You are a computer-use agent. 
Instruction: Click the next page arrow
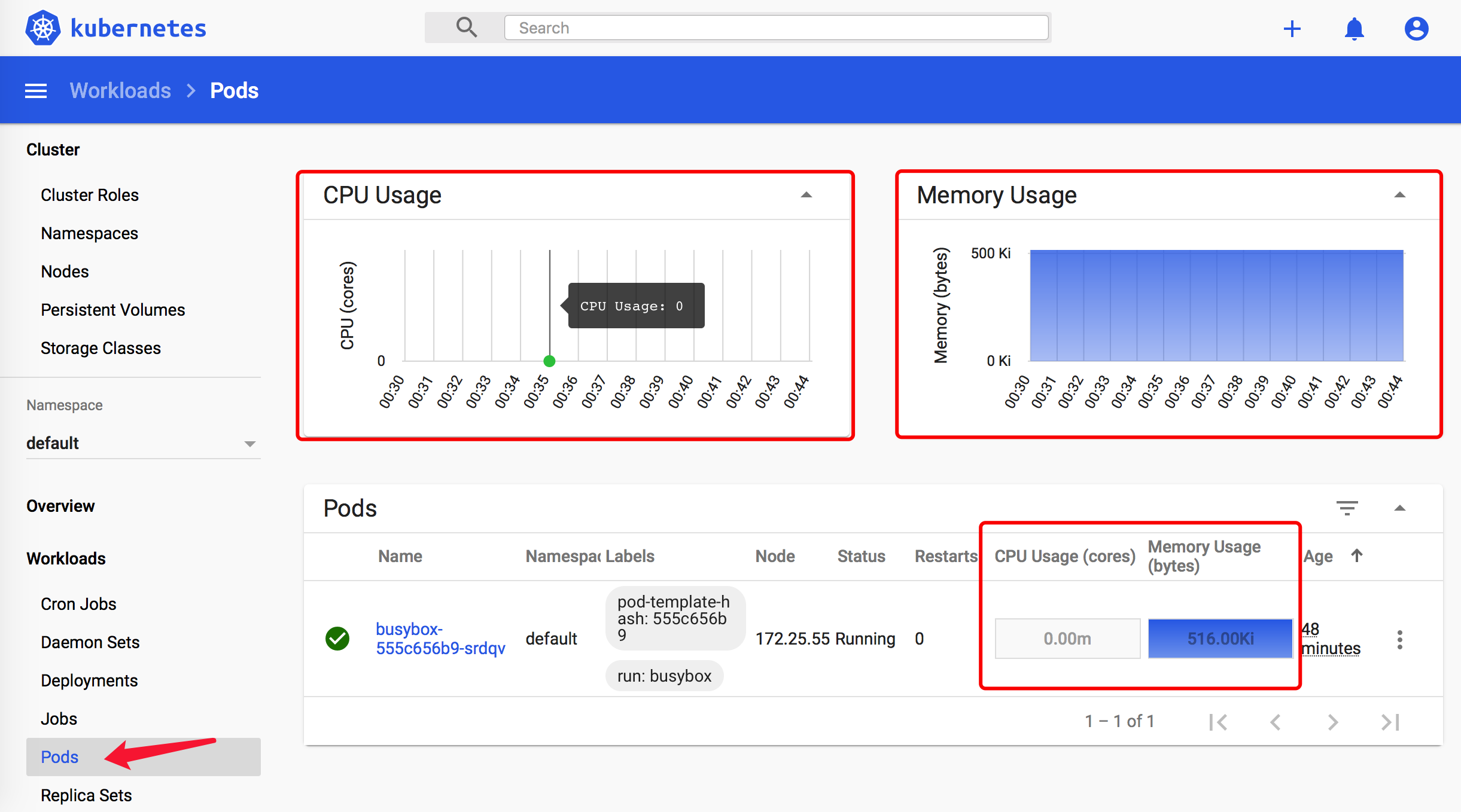[x=1332, y=722]
